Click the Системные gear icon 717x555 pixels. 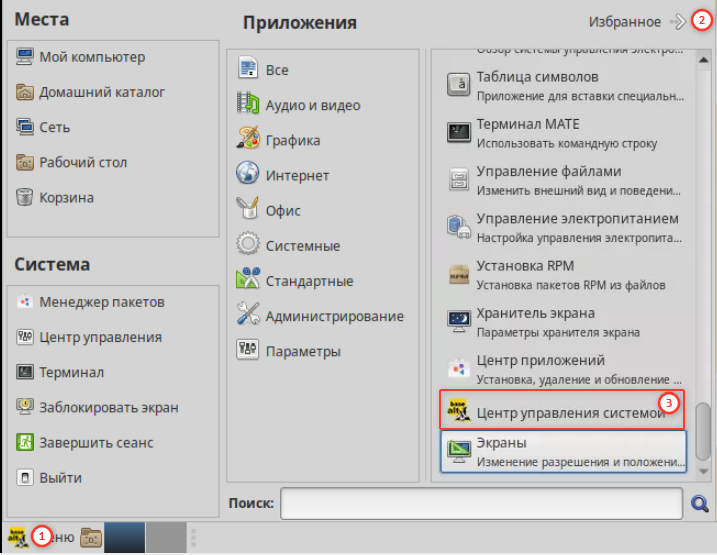[248, 245]
